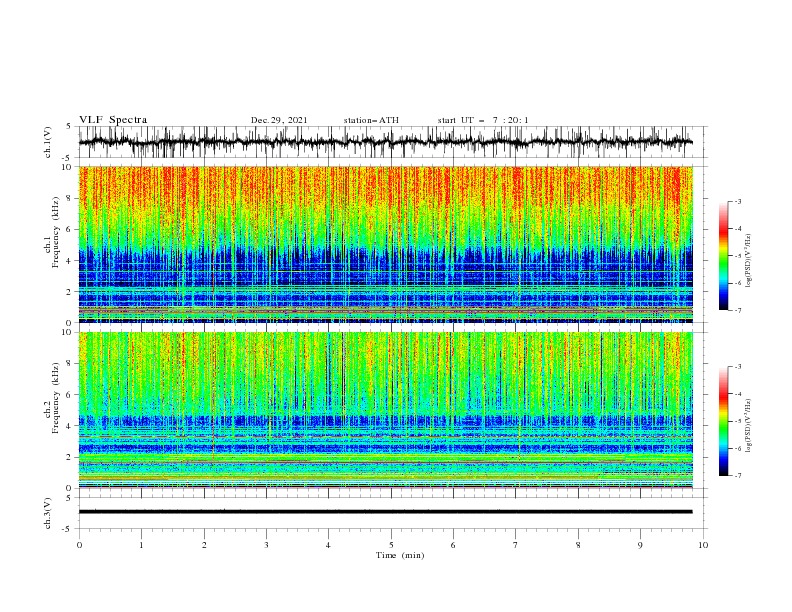Click the "8" tick on ch.1 frequency axis
This screenshot has height=612, width=792.
pyautogui.click(x=70, y=198)
